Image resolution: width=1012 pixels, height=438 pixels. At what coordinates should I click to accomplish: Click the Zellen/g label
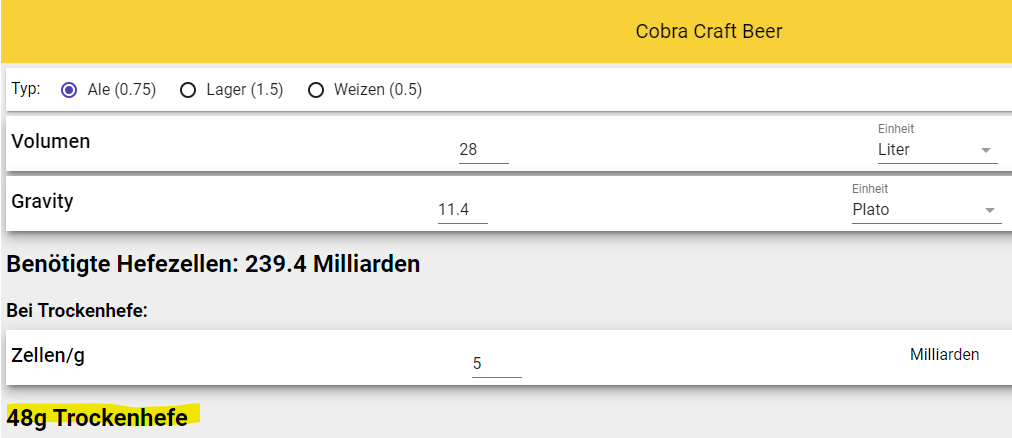tap(47, 354)
